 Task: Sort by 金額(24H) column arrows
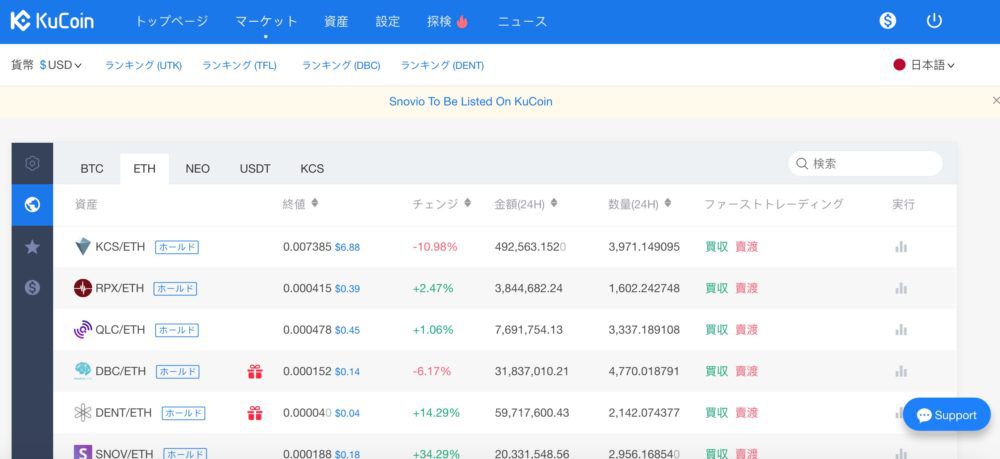[554, 203]
